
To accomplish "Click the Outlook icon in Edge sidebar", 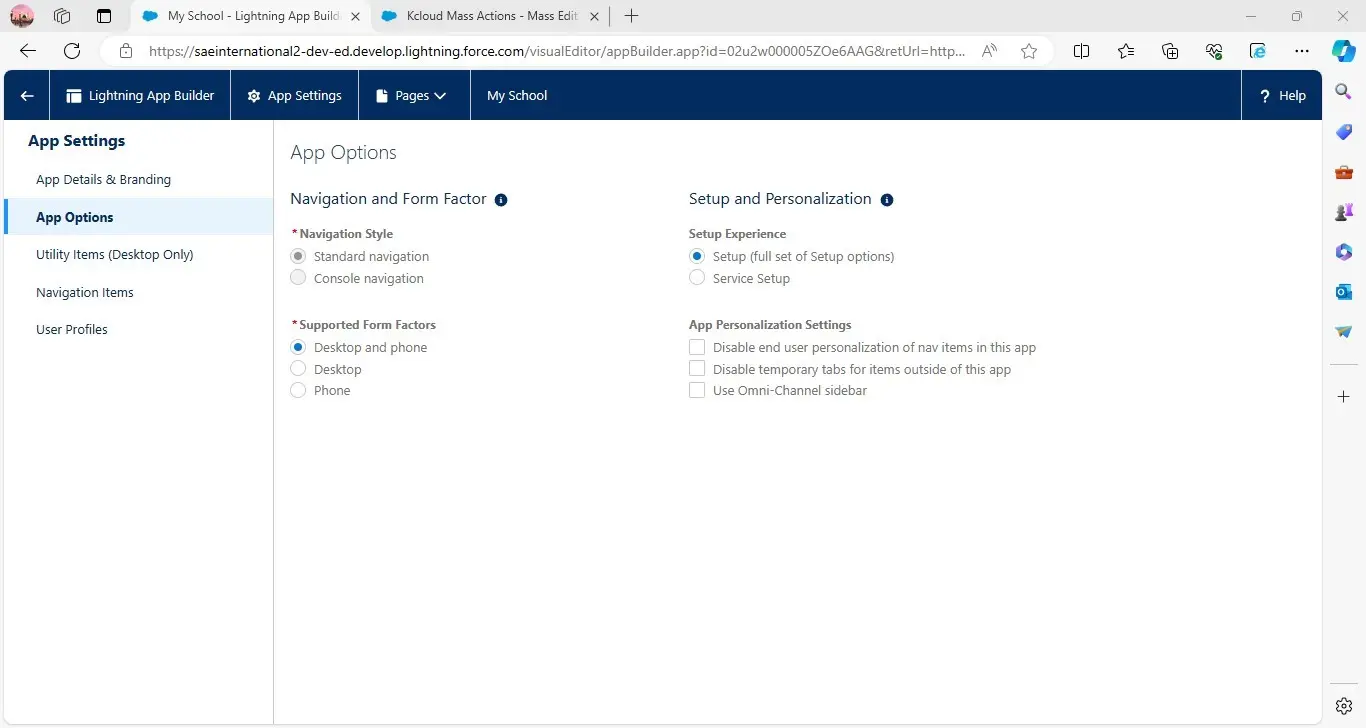I will tap(1343, 291).
